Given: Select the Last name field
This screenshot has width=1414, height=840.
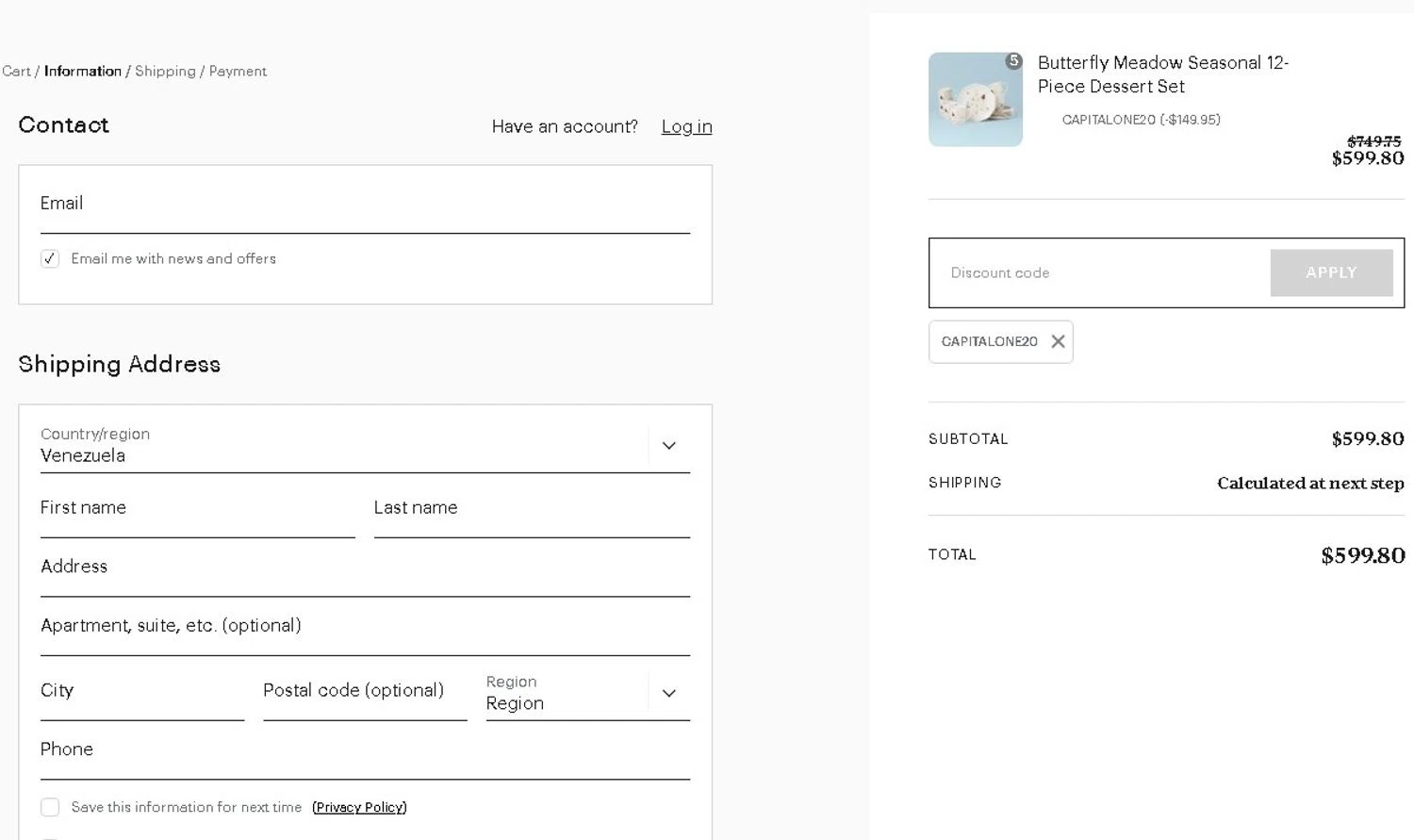Looking at the screenshot, I should tap(532, 509).
